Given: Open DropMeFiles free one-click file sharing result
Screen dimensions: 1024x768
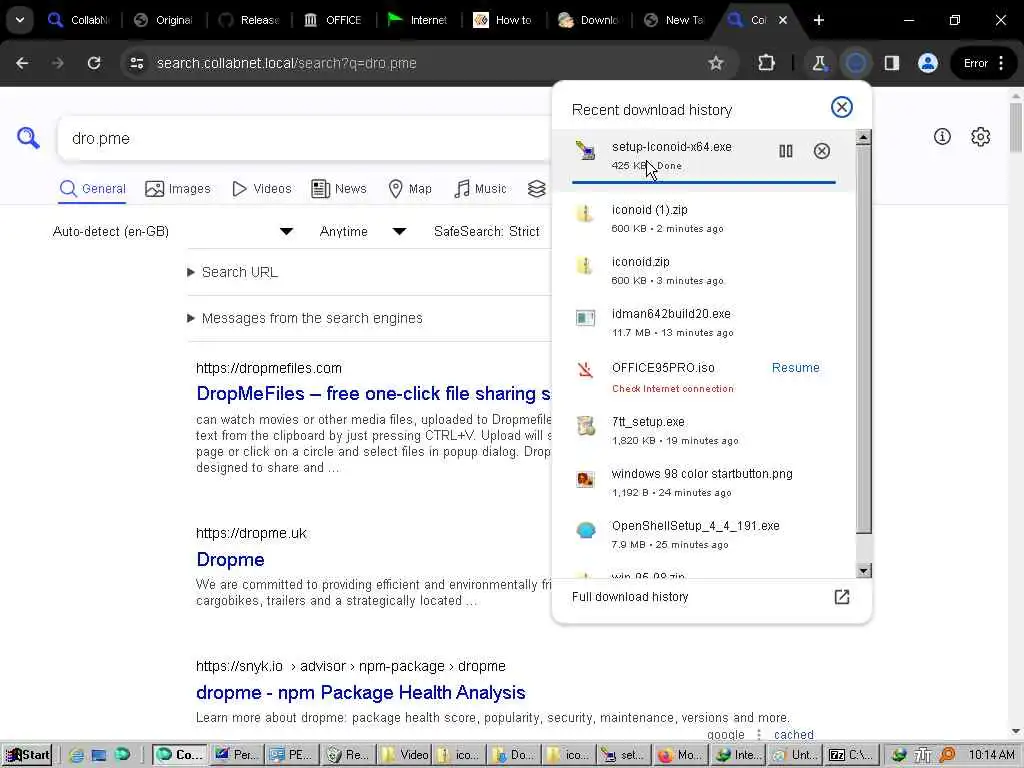Looking at the screenshot, I should 373,394.
